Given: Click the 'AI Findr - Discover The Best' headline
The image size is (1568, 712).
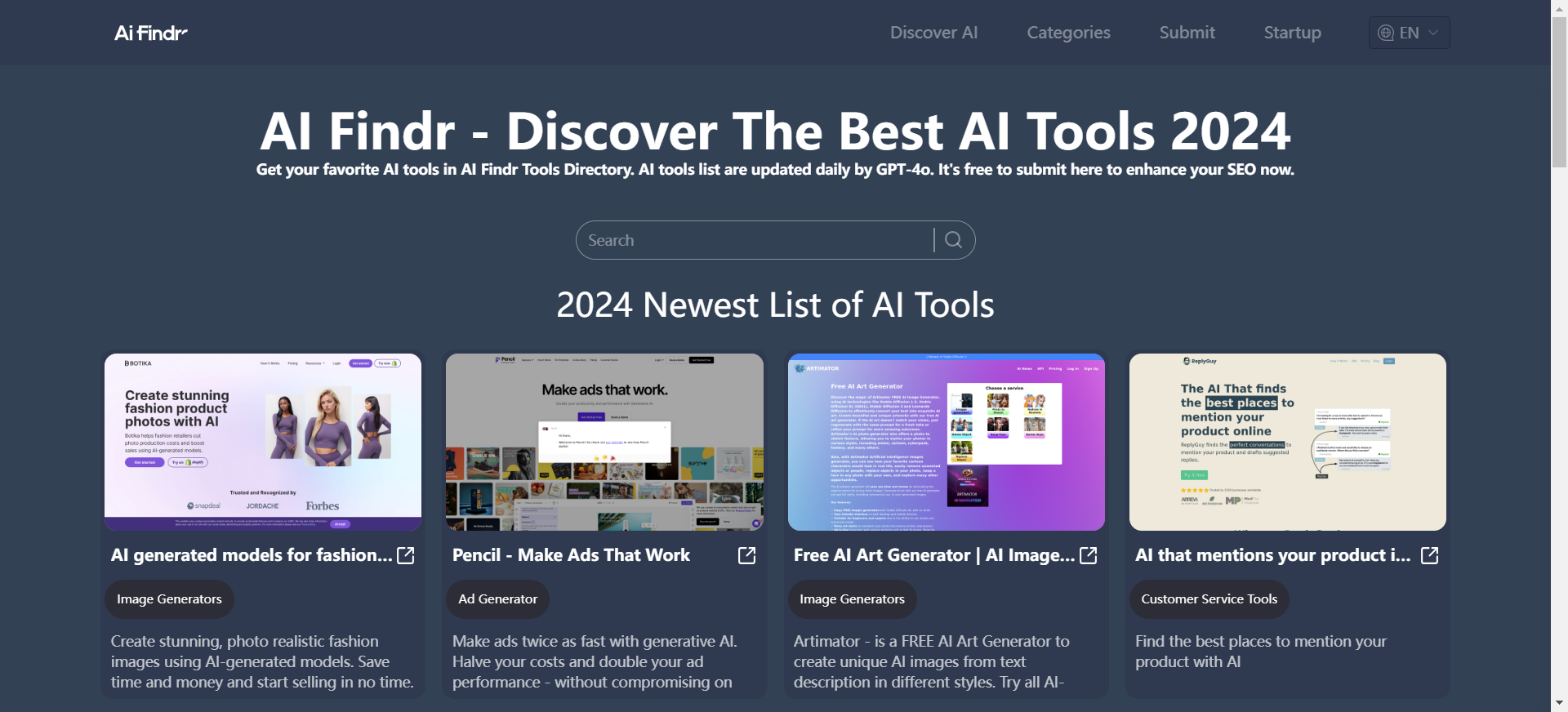Looking at the screenshot, I should (x=775, y=131).
